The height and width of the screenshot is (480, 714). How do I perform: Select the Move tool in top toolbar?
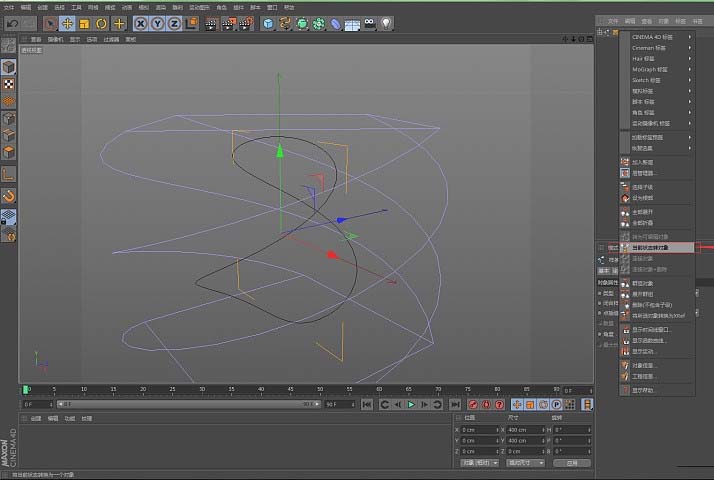click(x=67, y=22)
